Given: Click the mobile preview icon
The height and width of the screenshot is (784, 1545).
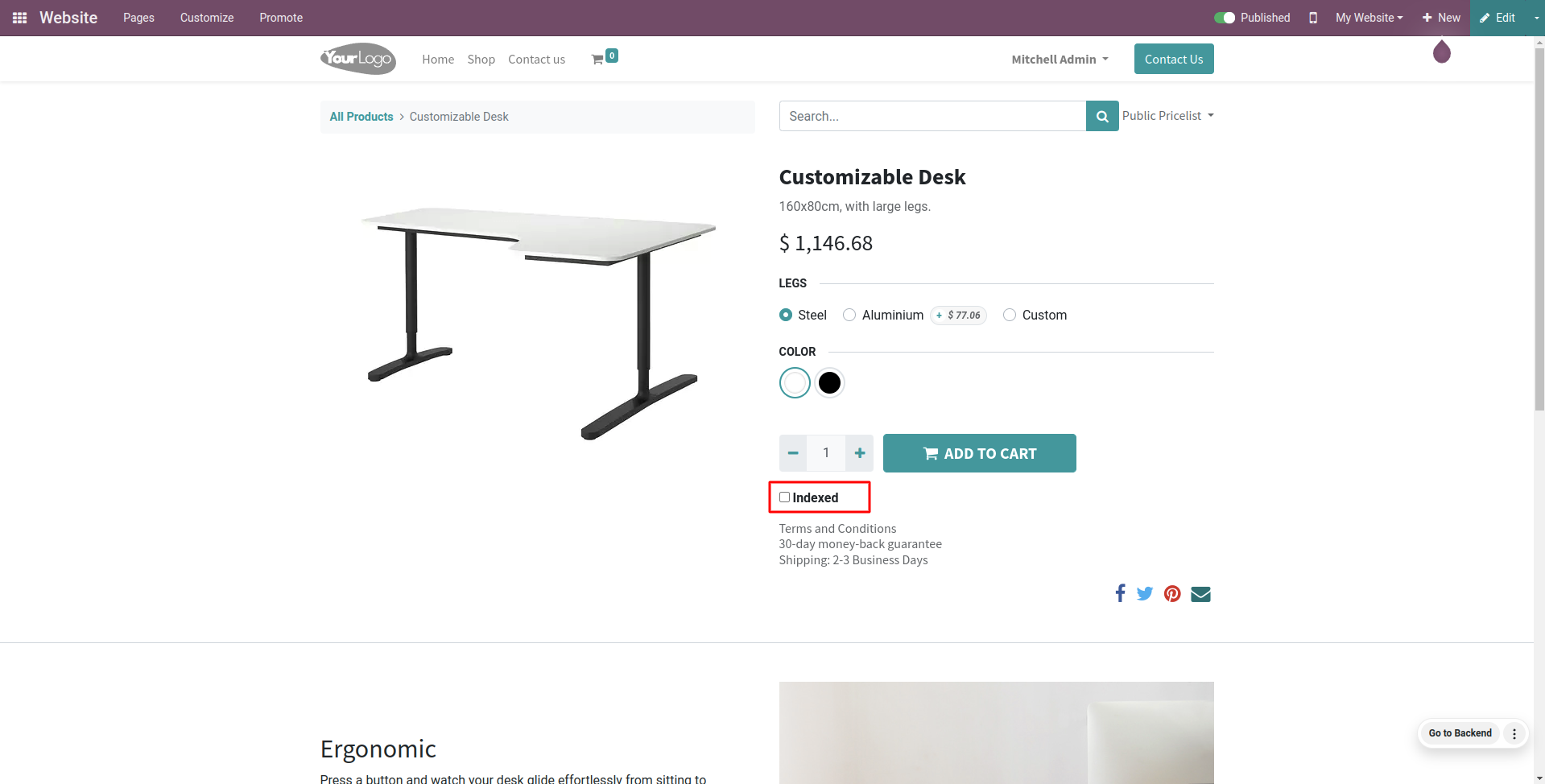Looking at the screenshot, I should tap(1313, 18).
